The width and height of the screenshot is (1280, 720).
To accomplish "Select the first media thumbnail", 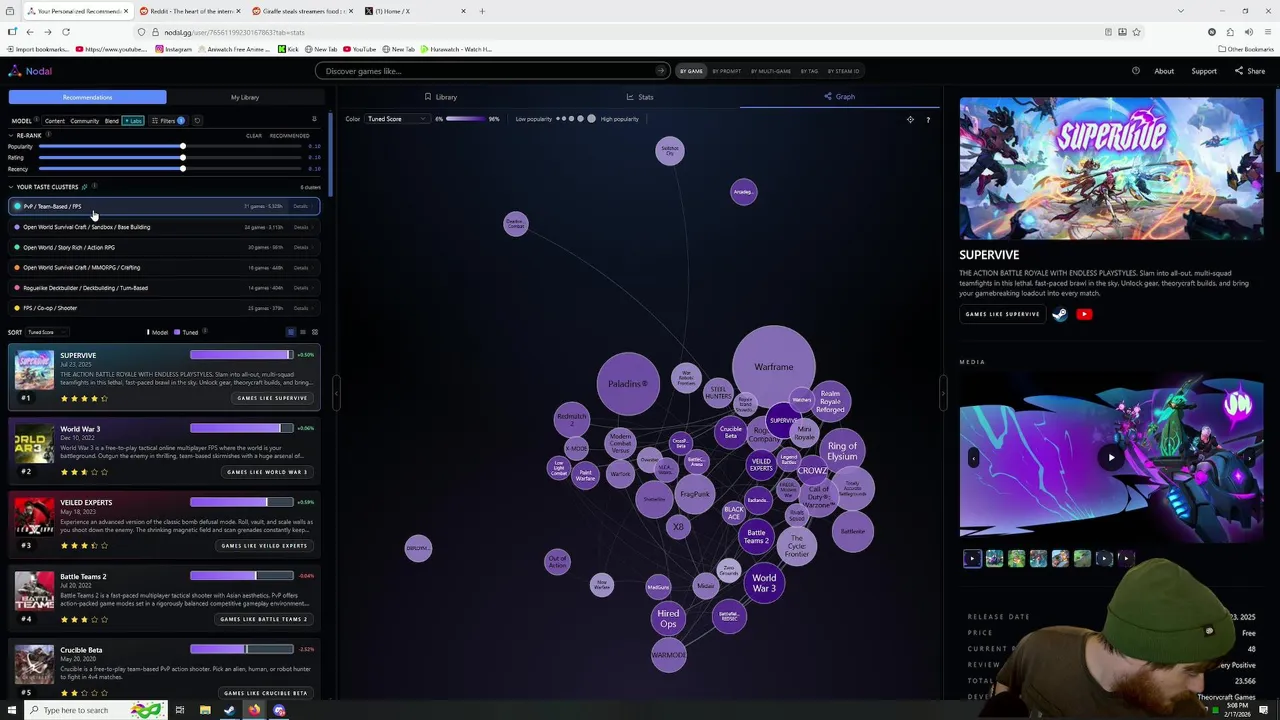I will pos(972,559).
